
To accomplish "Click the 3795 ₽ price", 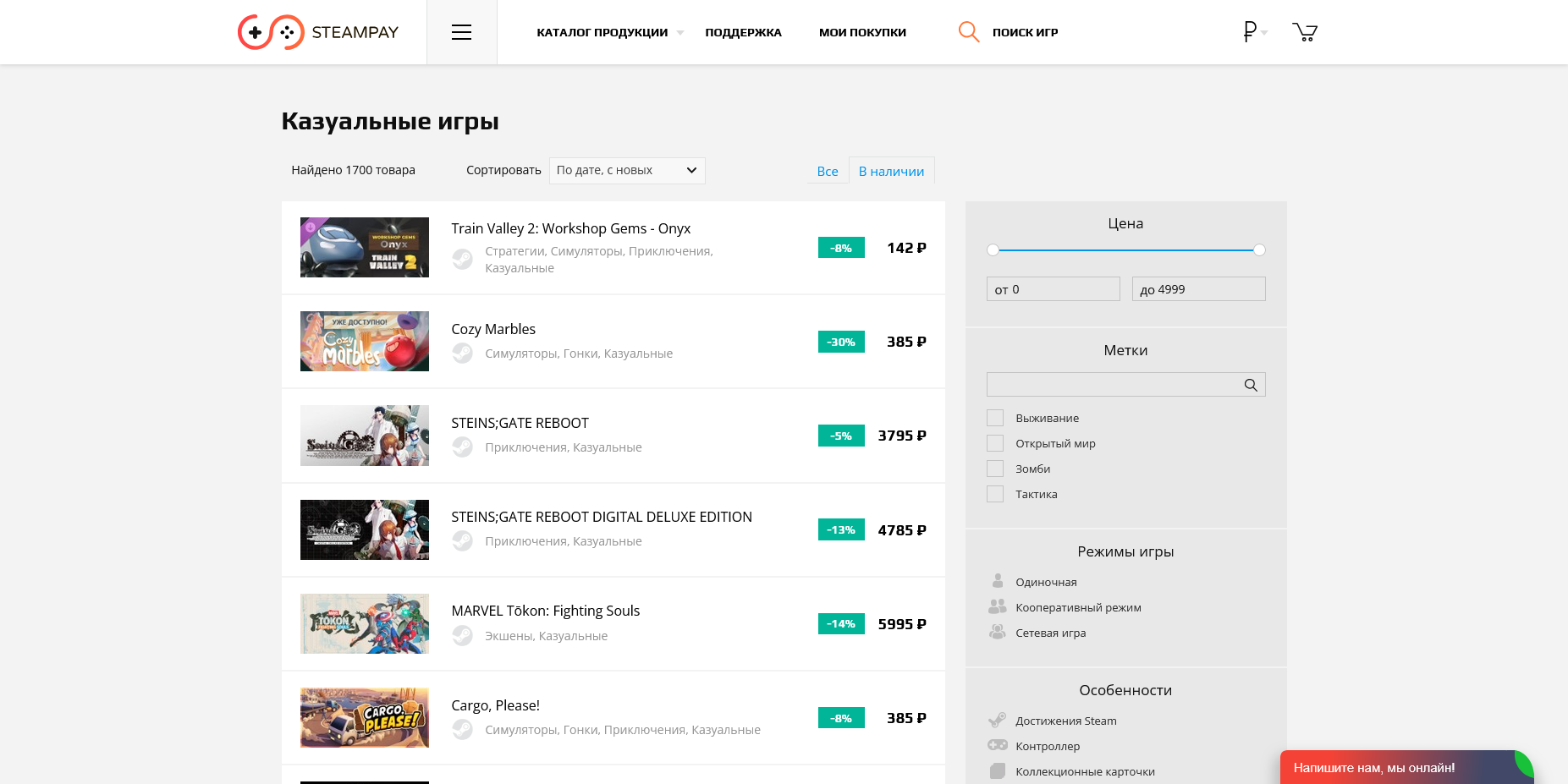I will point(902,436).
